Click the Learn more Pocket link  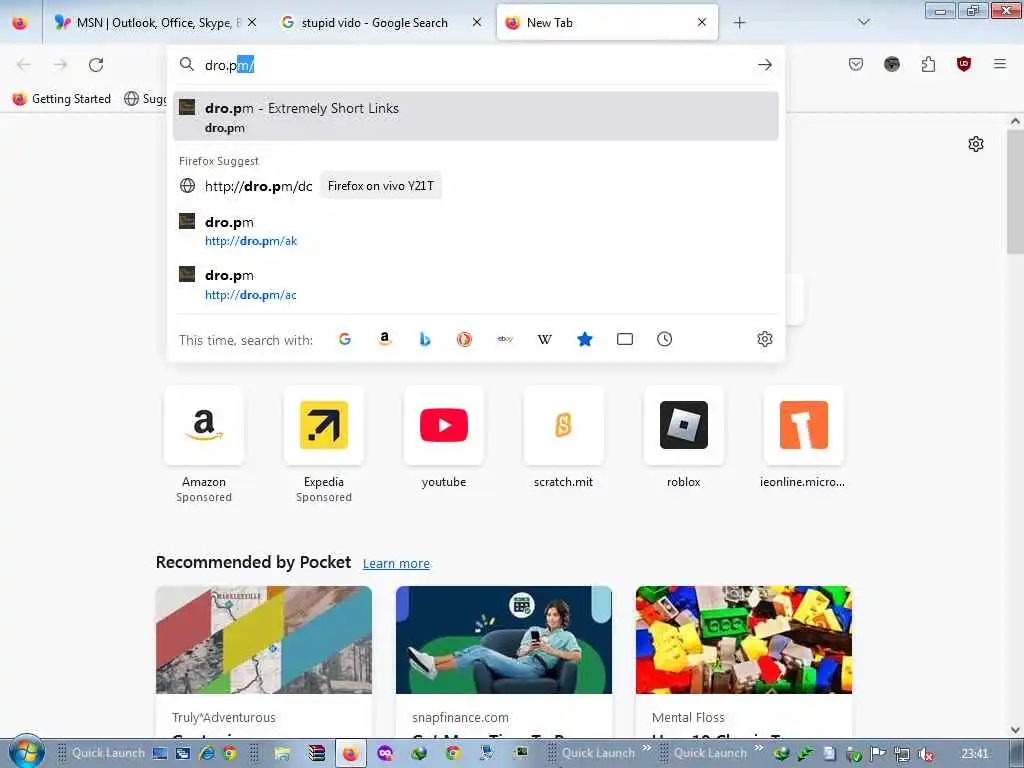pyautogui.click(x=396, y=564)
